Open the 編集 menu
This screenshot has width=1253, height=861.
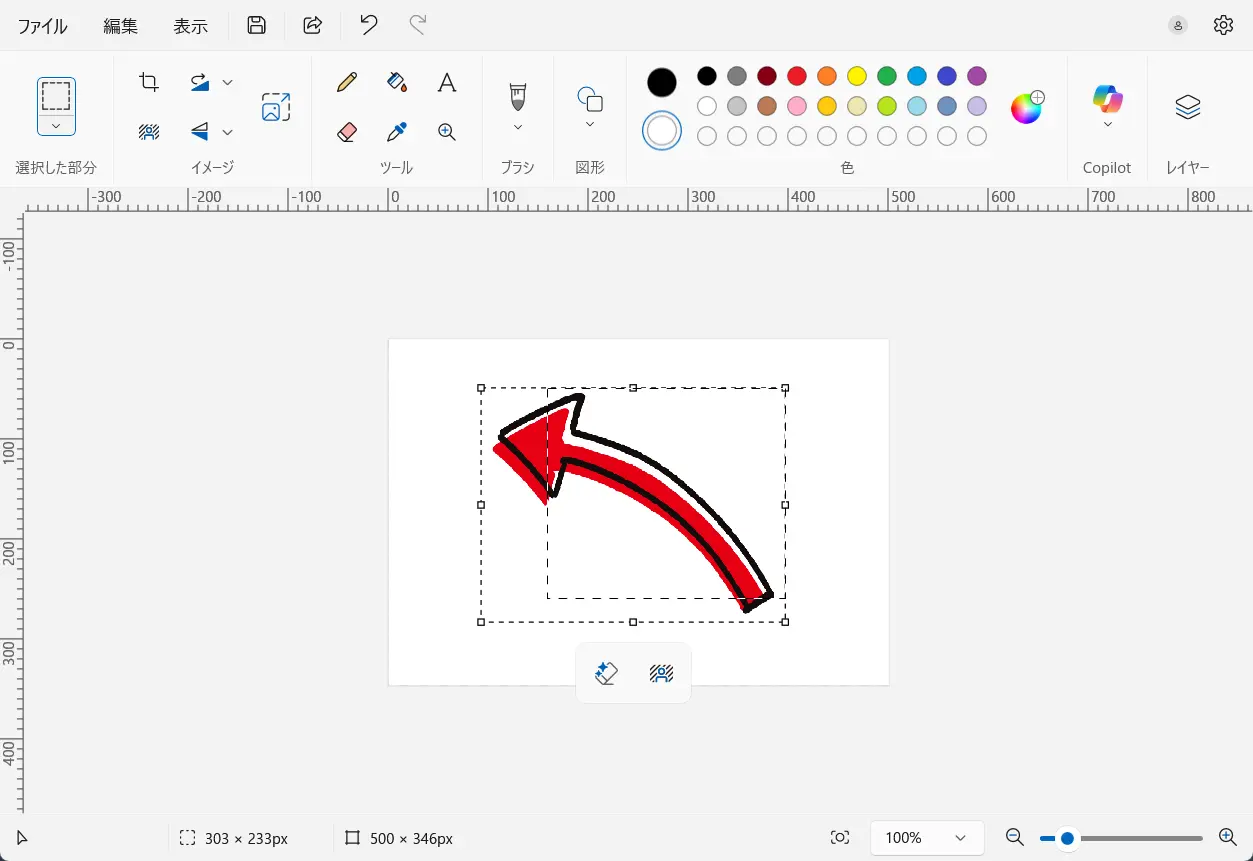pos(121,27)
